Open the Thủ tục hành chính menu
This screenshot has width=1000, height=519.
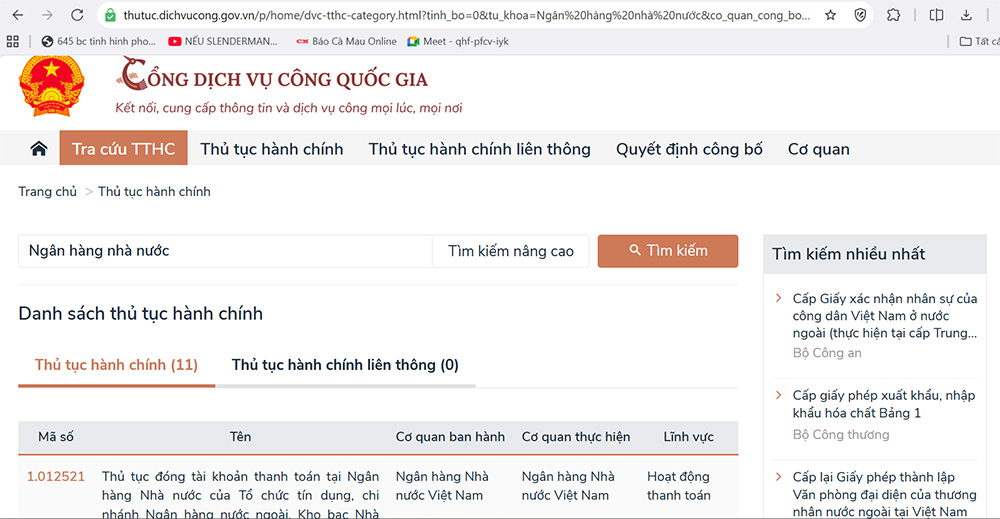click(x=271, y=149)
